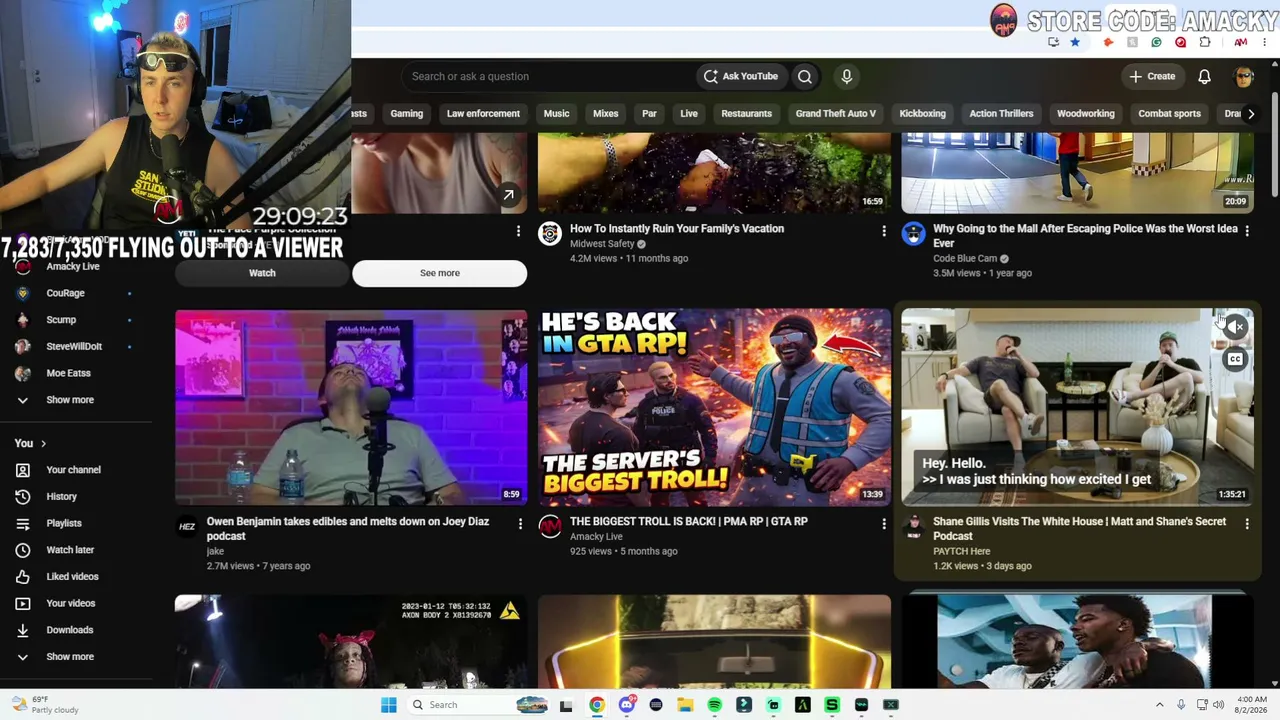Screen dimensions: 1280x720
Task: Start voice search with microphone icon
Action: coord(846,76)
